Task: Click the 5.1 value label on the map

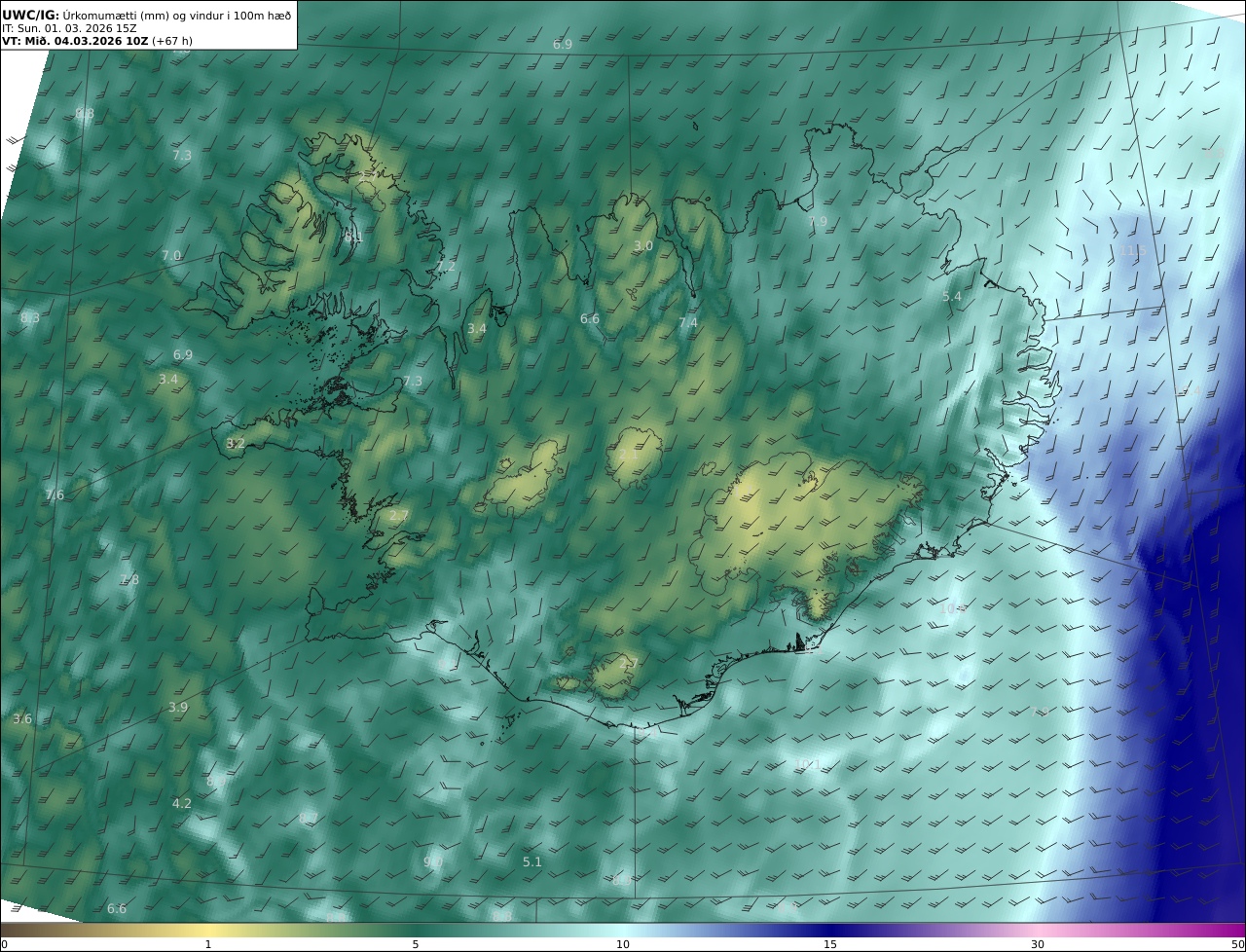Action: tap(532, 861)
